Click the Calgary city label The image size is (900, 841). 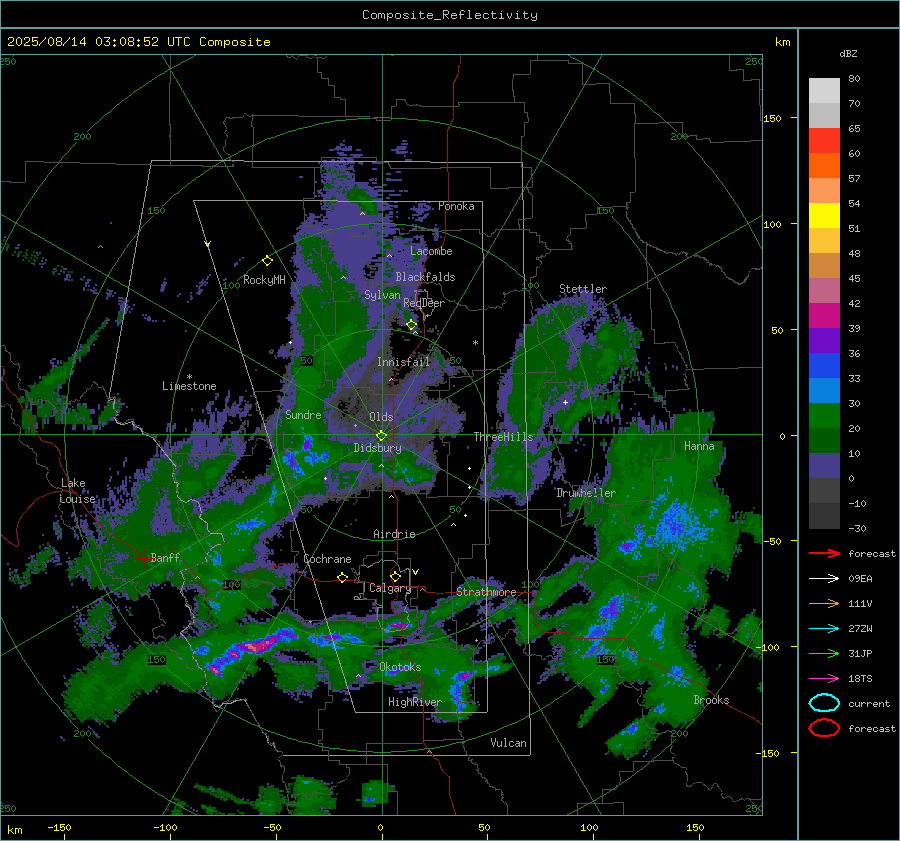[390, 588]
